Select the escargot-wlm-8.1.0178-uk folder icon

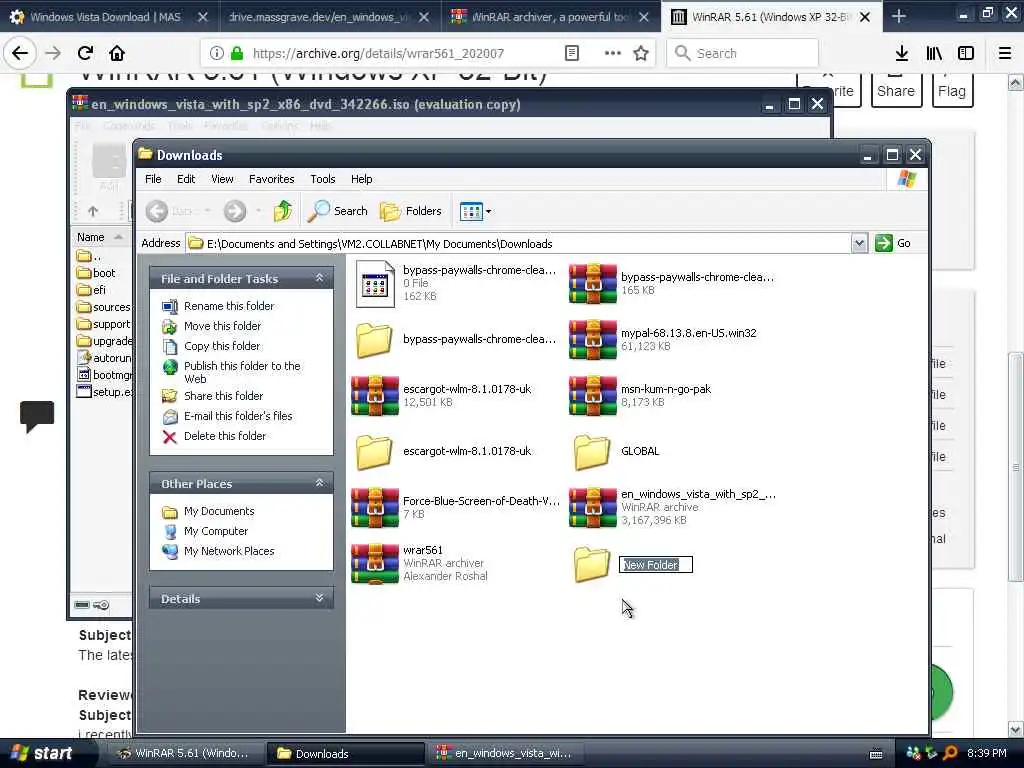[374, 452]
